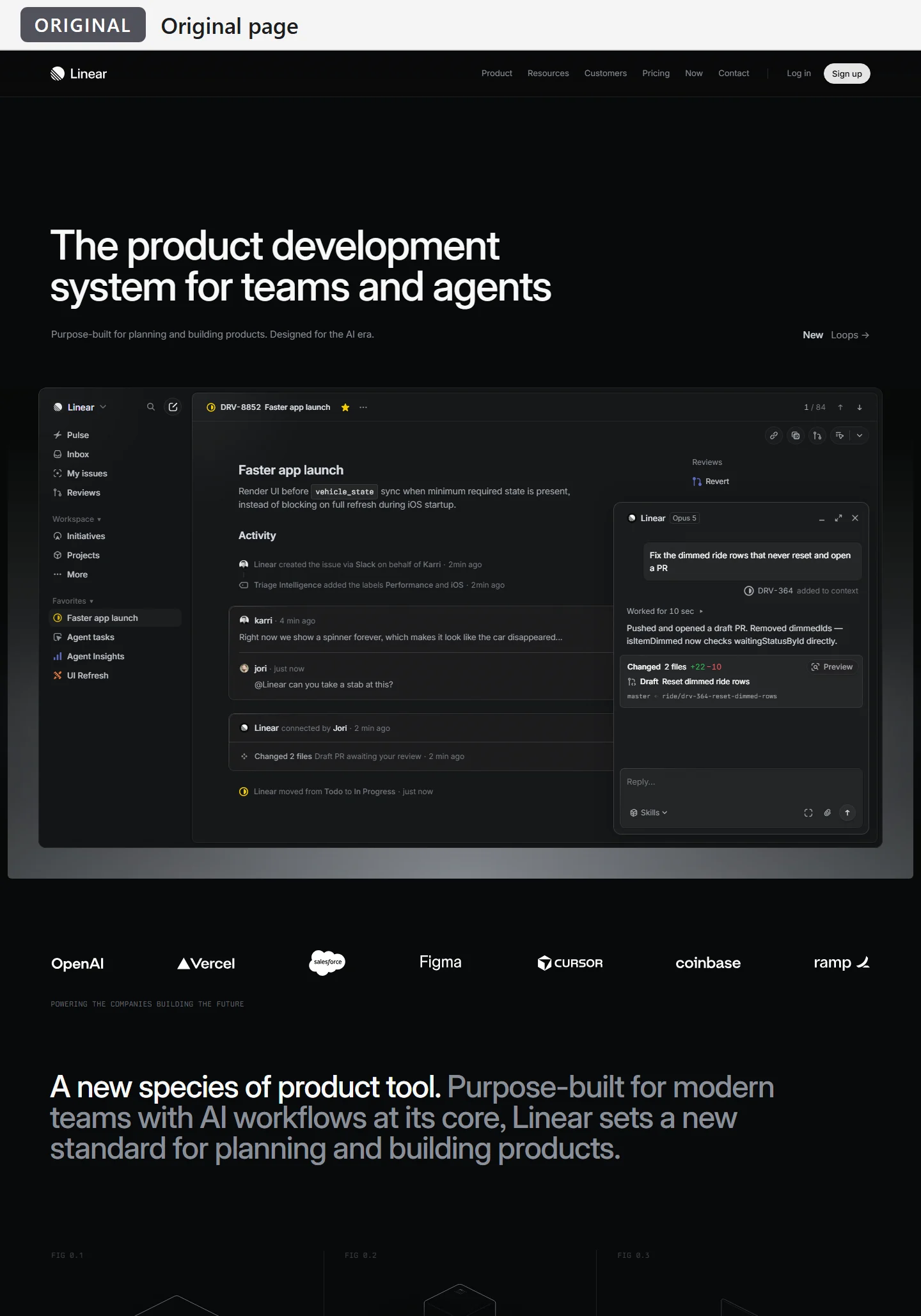Send the reply with the up-arrow button
Viewport: 921px width, 1316px height.
click(847, 813)
